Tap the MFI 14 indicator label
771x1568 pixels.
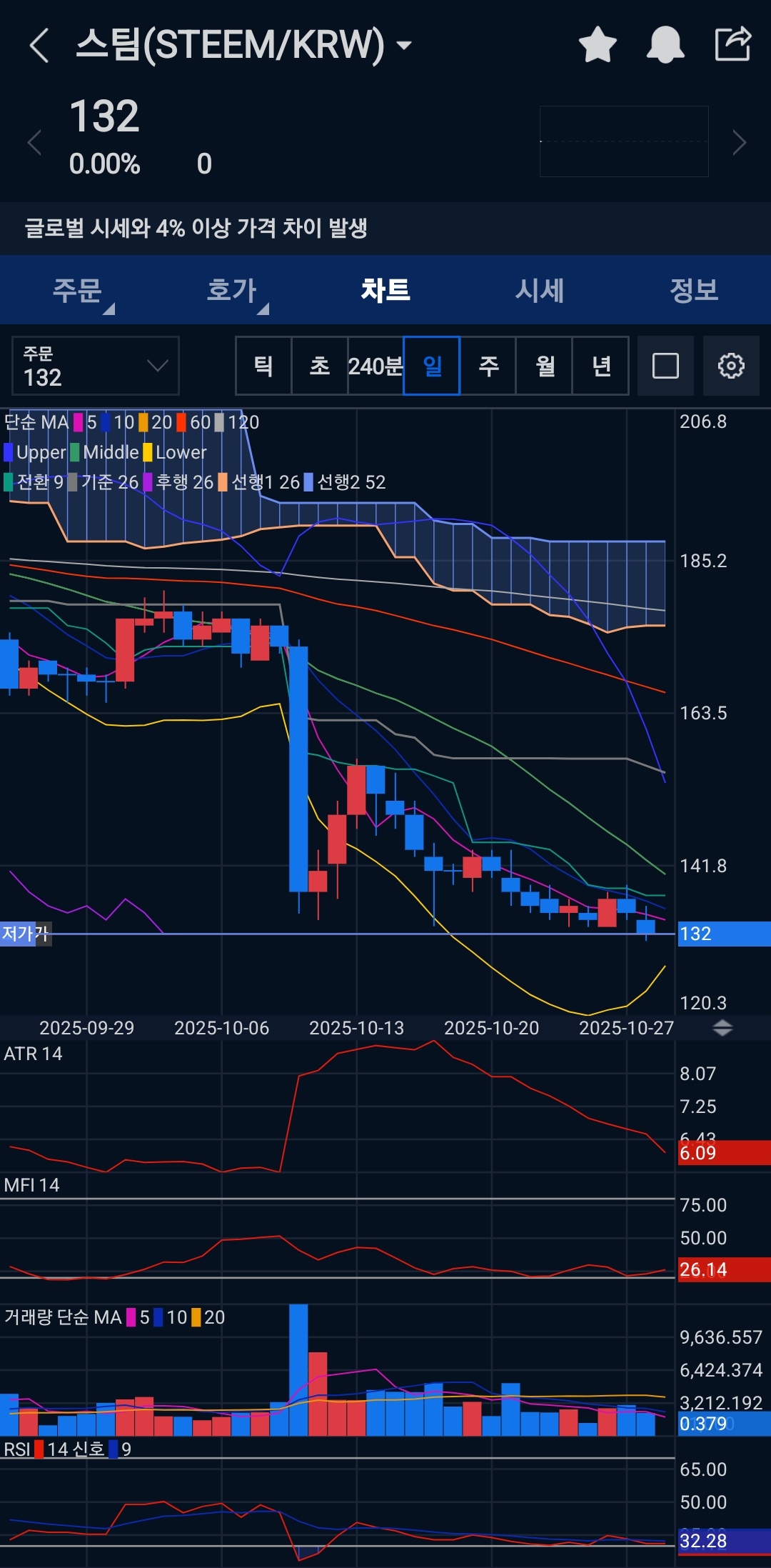point(31,1185)
